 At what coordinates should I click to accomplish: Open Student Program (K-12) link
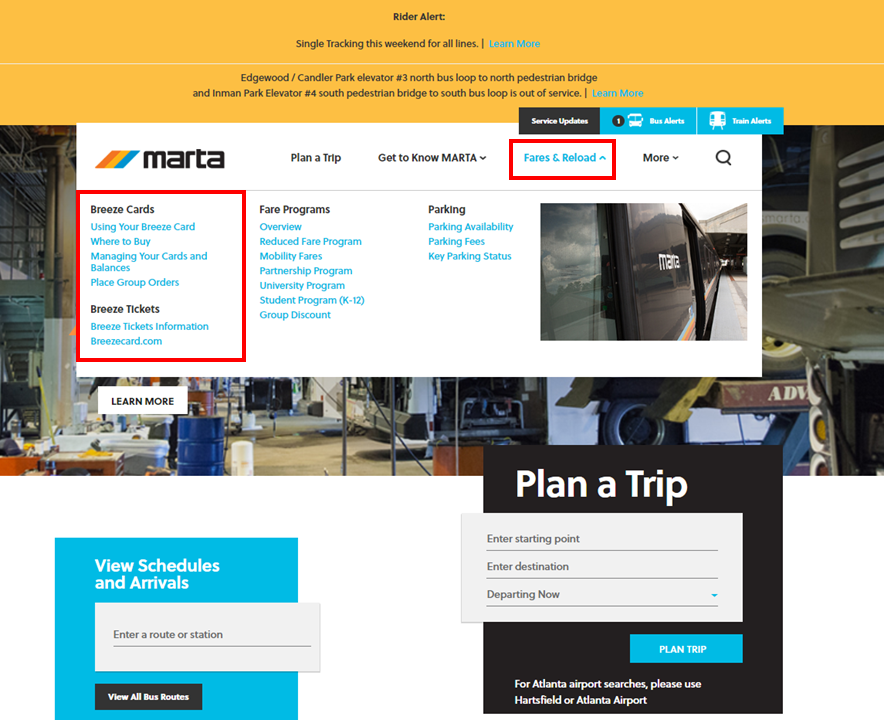(312, 300)
